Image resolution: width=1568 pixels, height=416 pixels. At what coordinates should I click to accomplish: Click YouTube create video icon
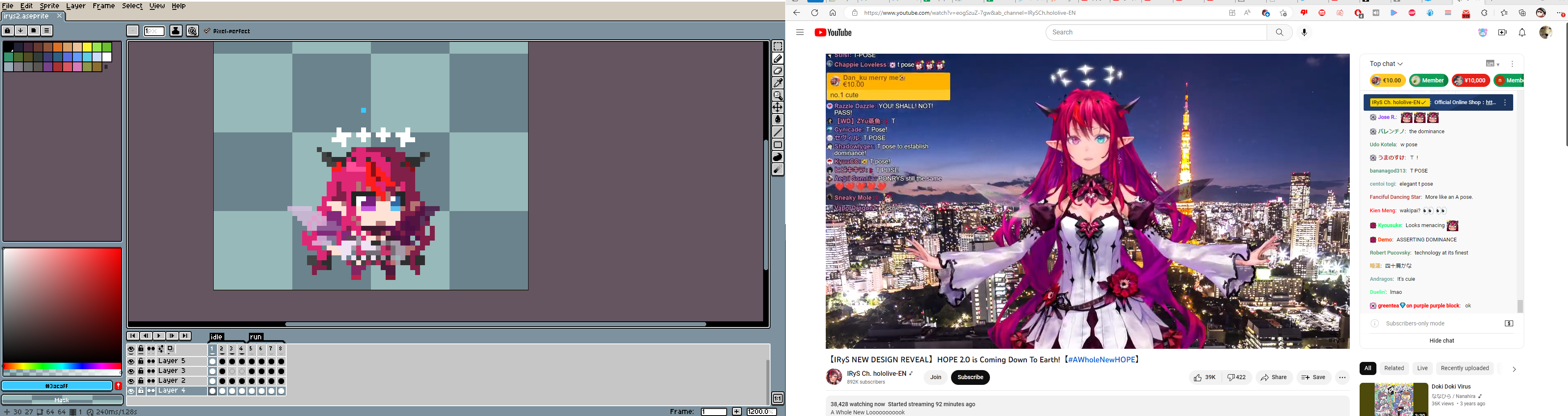click(1502, 32)
